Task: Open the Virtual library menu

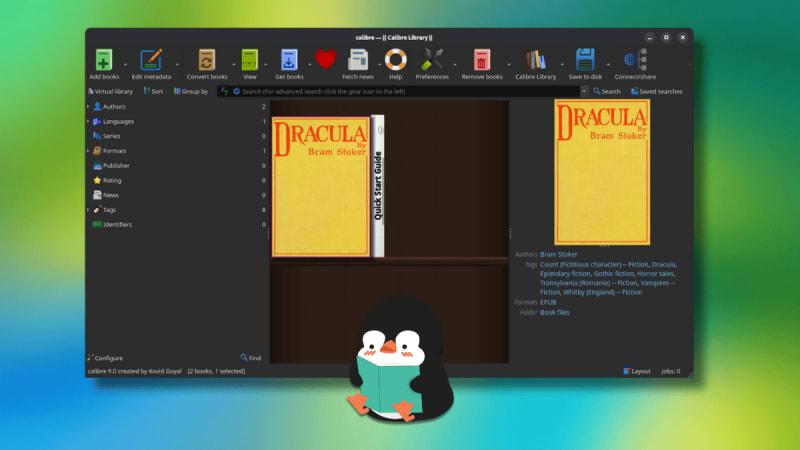Action: coord(110,91)
